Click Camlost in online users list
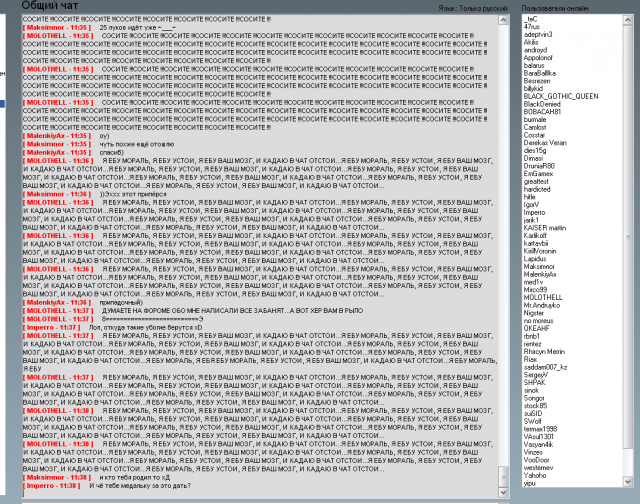 535,128
